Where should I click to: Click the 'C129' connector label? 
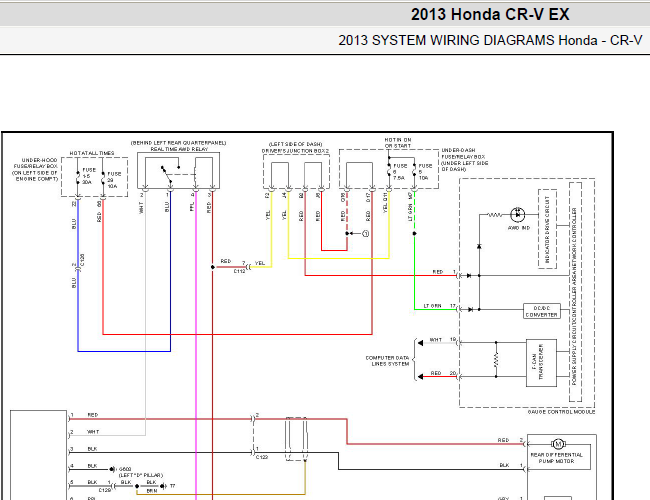click(x=105, y=490)
